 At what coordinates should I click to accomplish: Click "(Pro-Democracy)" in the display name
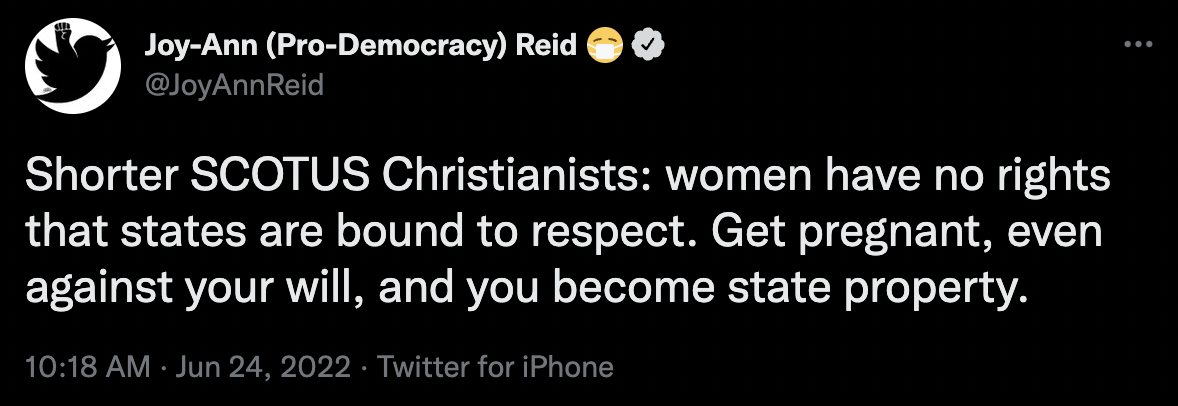click(391, 47)
